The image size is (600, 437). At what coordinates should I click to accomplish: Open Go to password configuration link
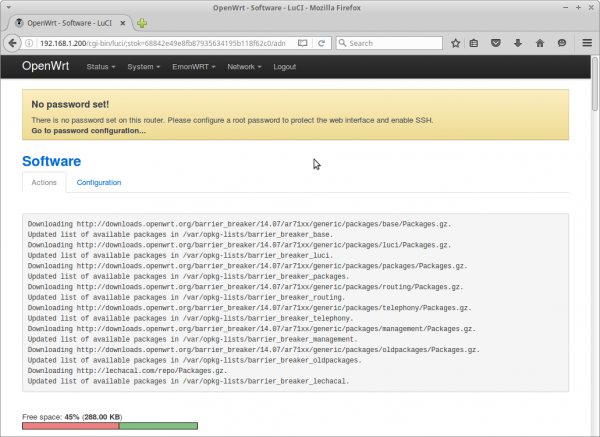[88, 130]
